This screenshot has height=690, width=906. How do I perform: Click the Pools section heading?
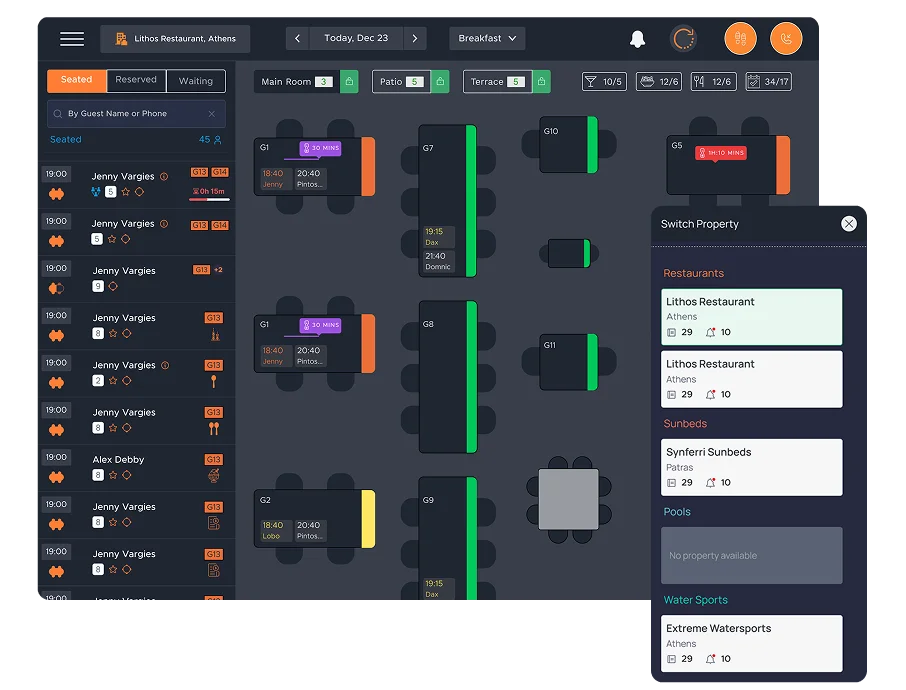[677, 511]
